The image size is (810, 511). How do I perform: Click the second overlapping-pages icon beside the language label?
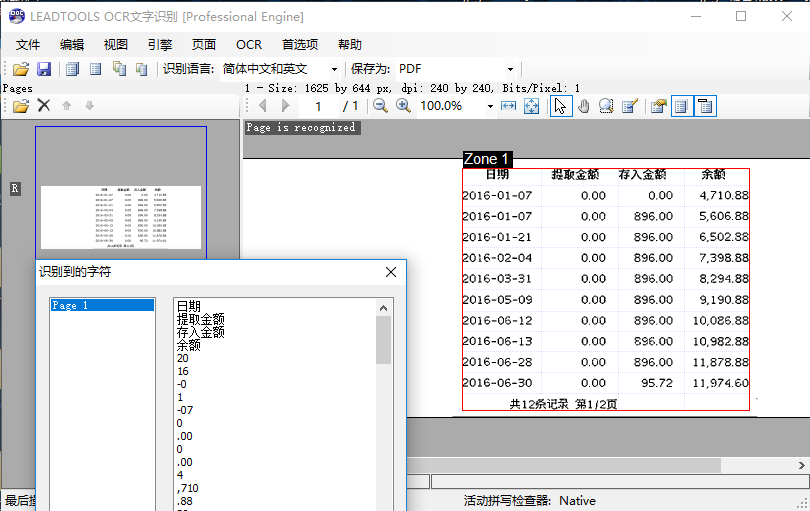tap(142, 69)
